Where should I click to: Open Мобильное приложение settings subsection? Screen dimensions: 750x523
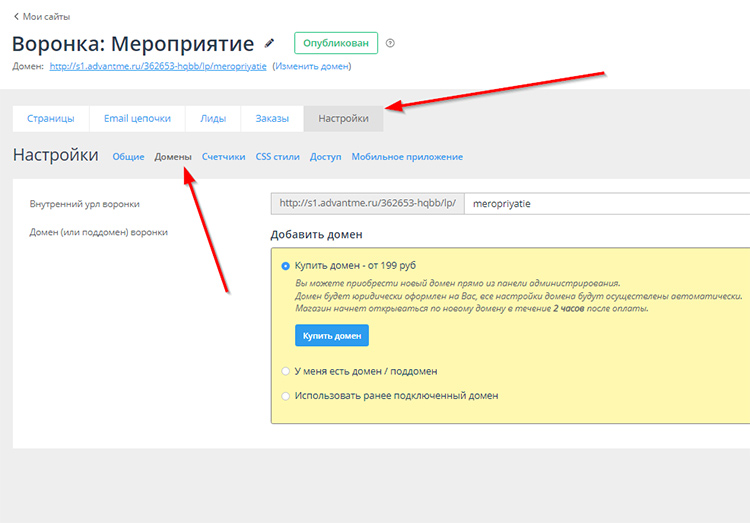pyautogui.click(x=407, y=157)
